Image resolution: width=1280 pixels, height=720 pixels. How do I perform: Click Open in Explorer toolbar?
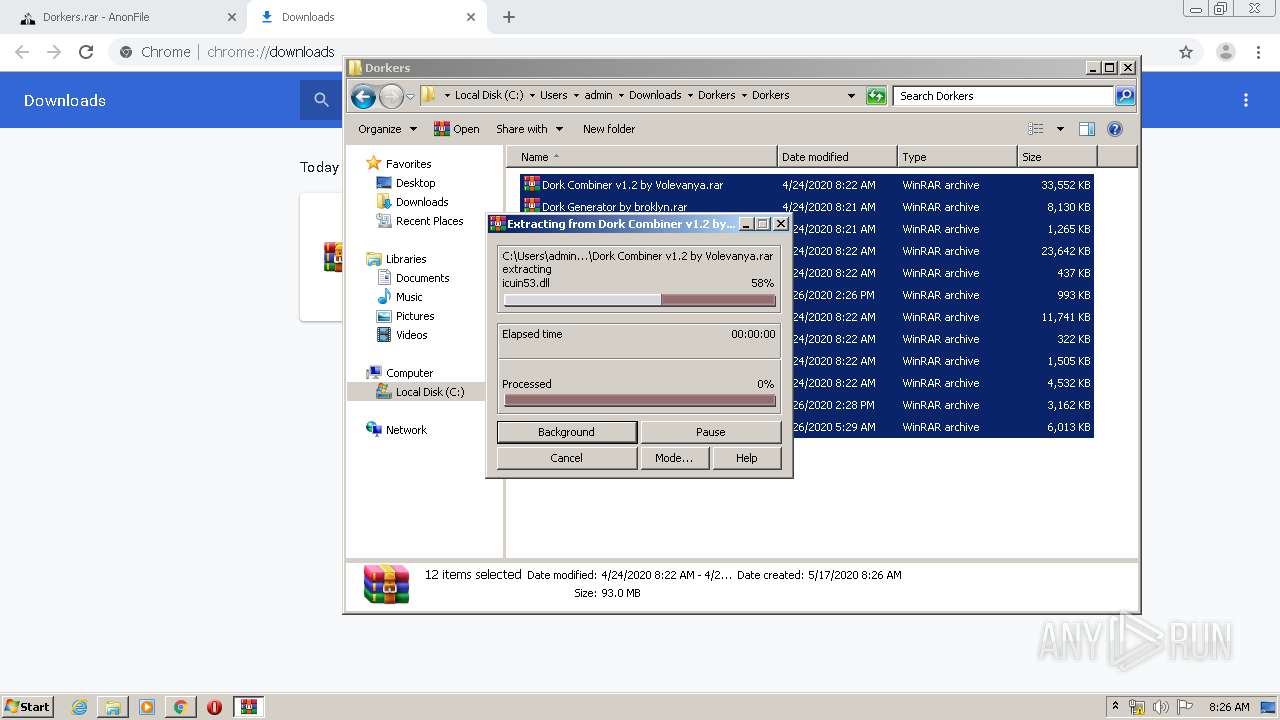click(x=457, y=129)
